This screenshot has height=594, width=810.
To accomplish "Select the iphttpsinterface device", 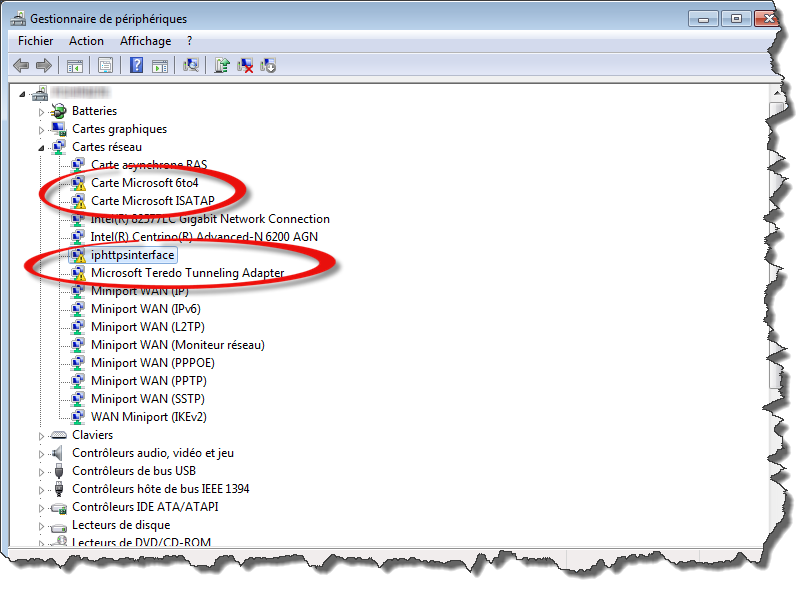I will point(133,255).
